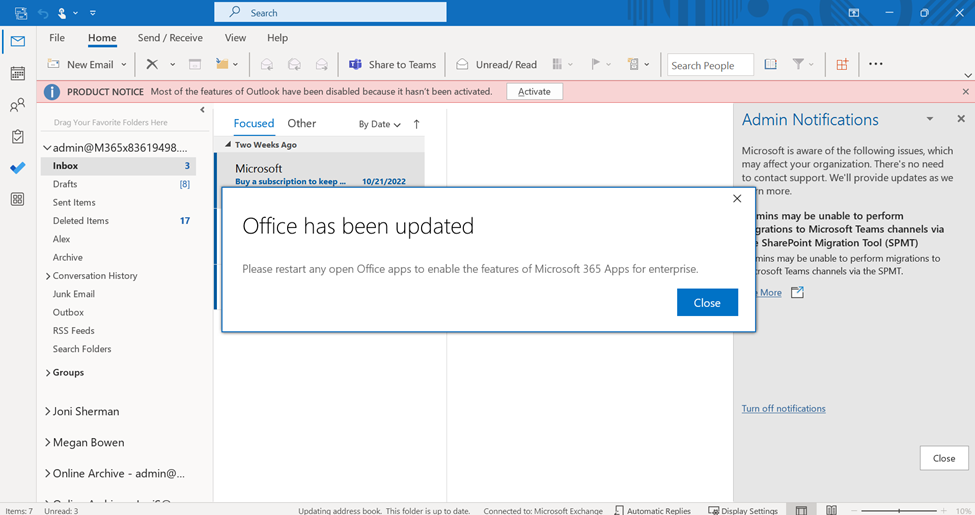Image resolution: width=975 pixels, height=515 pixels.
Task: Click the Activate button in product notice
Action: (x=534, y=91)
